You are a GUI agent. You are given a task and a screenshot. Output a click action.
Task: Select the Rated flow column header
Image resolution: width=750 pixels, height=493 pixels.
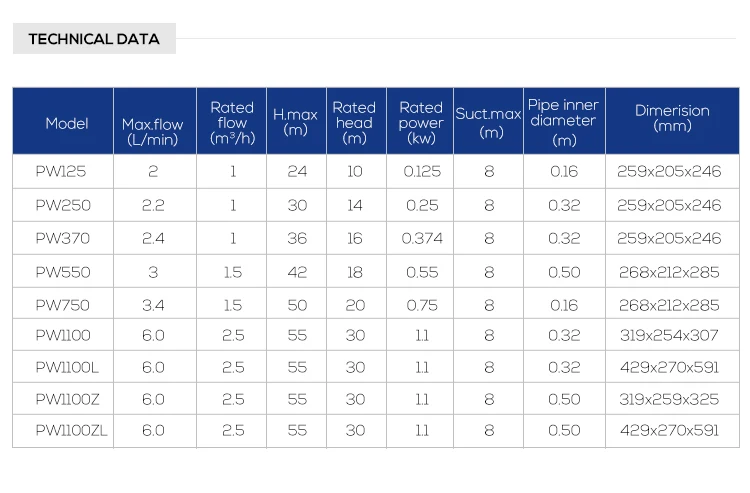[x=232, y=122]
